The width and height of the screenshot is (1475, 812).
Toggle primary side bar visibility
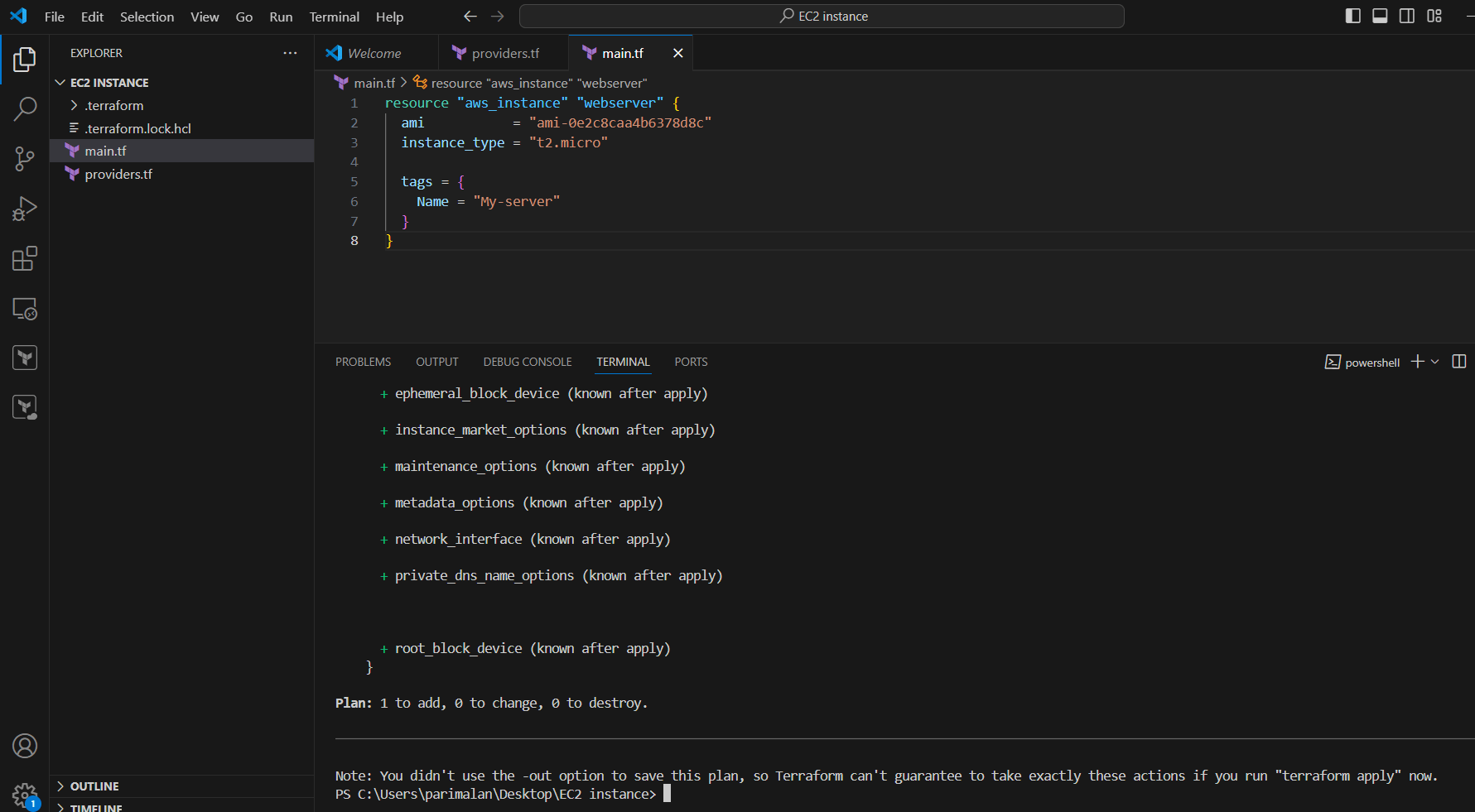click(1353, 16)
